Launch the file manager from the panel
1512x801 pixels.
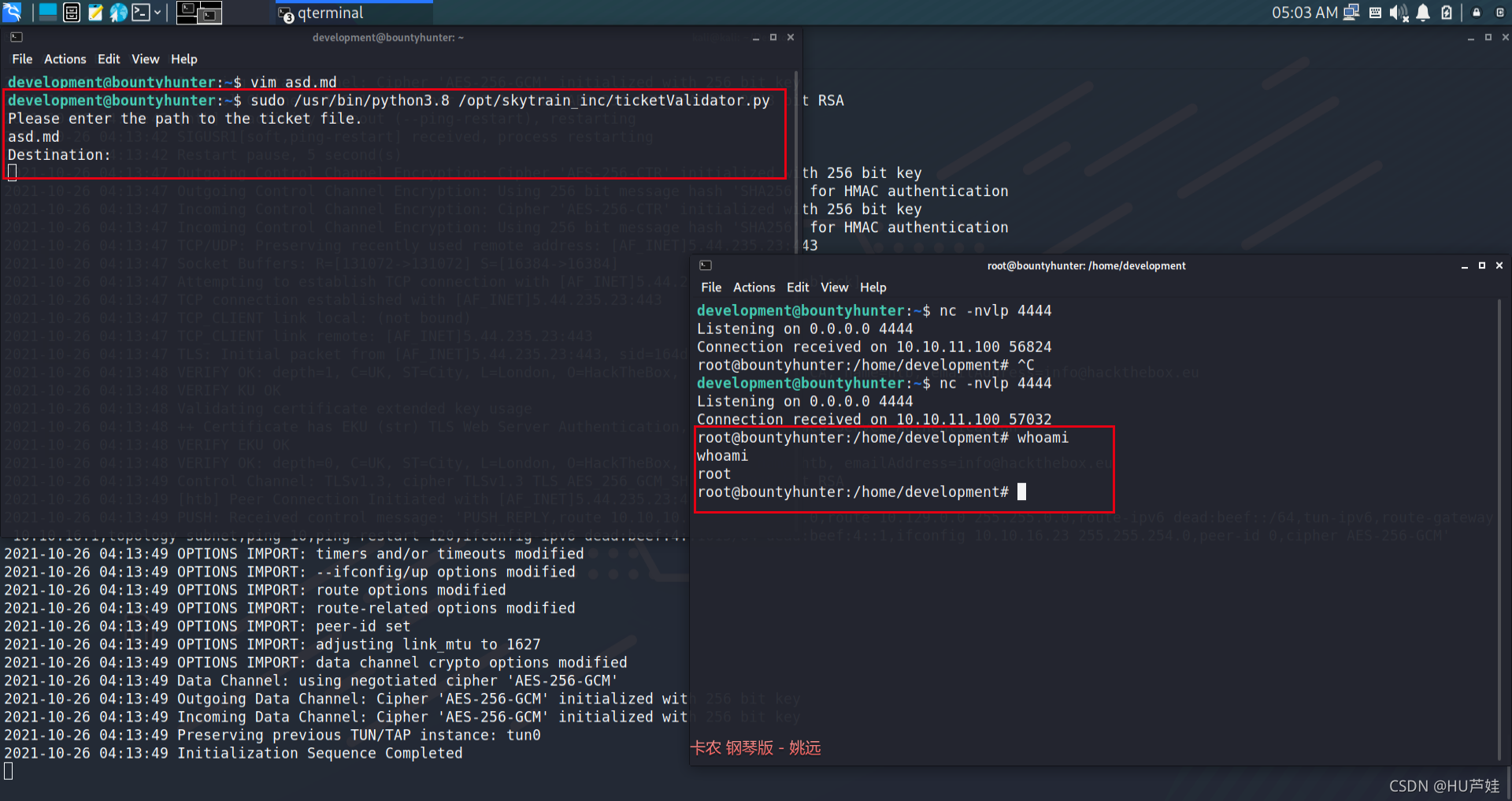72,12
